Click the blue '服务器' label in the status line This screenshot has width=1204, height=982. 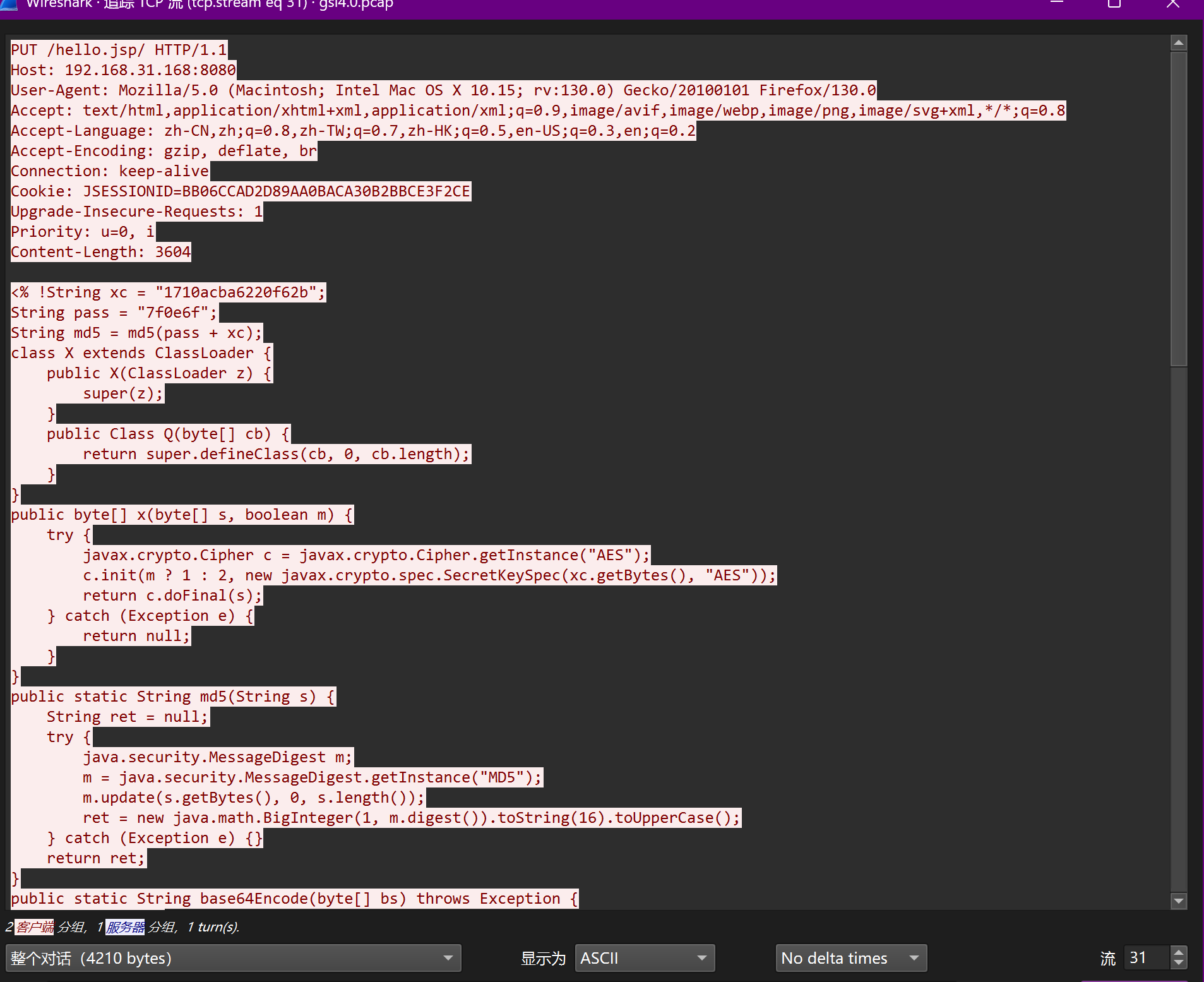125,926
